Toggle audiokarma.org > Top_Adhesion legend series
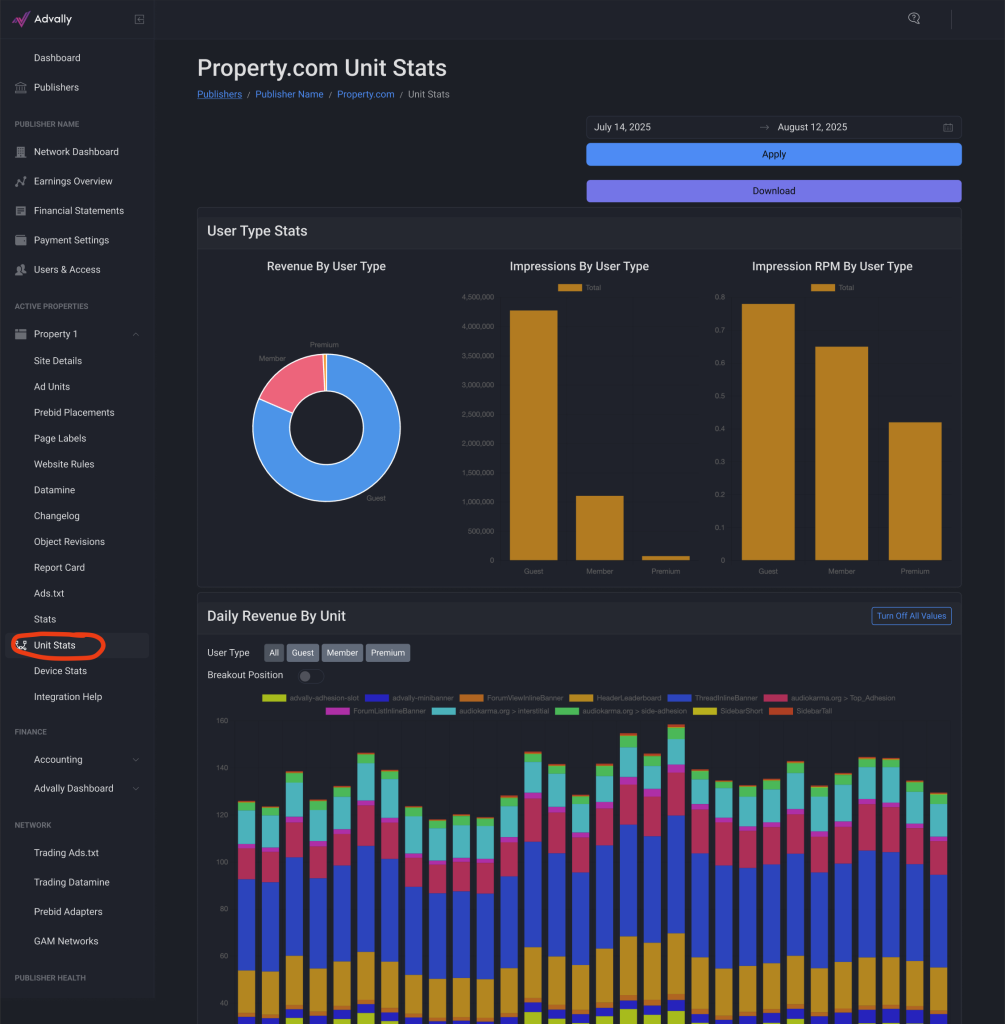This screenshot has width=1005, height=1024. 829,698
